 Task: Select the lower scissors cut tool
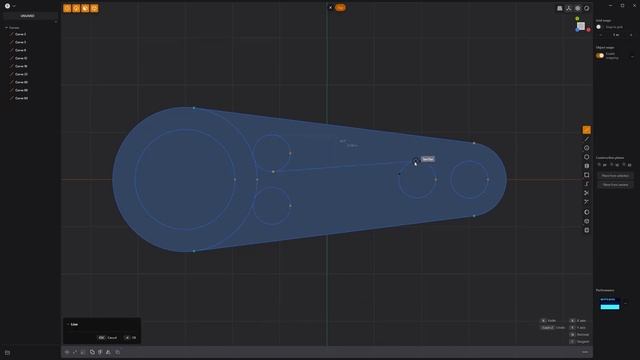pyautogui.click(x=587, y=202)
